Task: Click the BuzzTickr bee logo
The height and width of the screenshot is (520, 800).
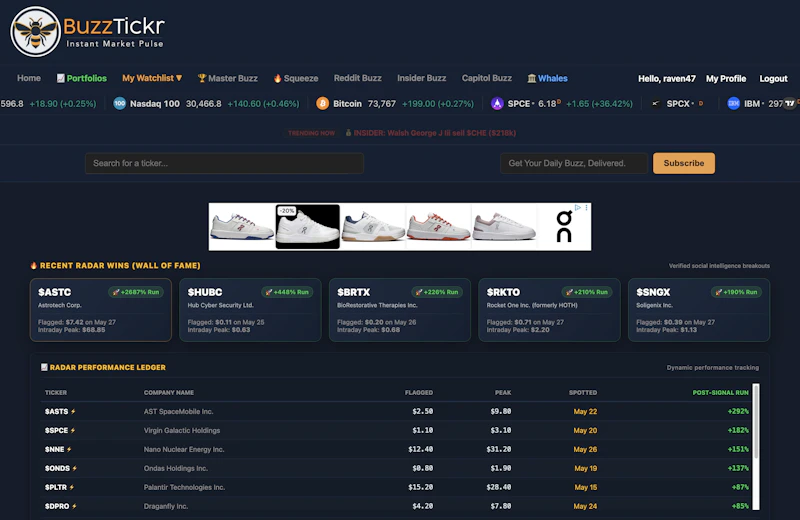Action: [35, 32]
